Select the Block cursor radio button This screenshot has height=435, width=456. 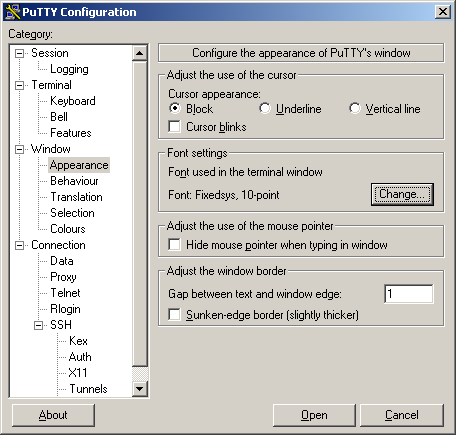(x=175, y=108)
